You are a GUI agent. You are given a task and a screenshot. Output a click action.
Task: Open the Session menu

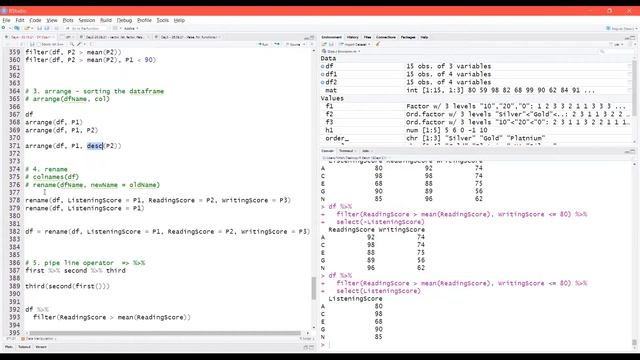click(87, 20)
